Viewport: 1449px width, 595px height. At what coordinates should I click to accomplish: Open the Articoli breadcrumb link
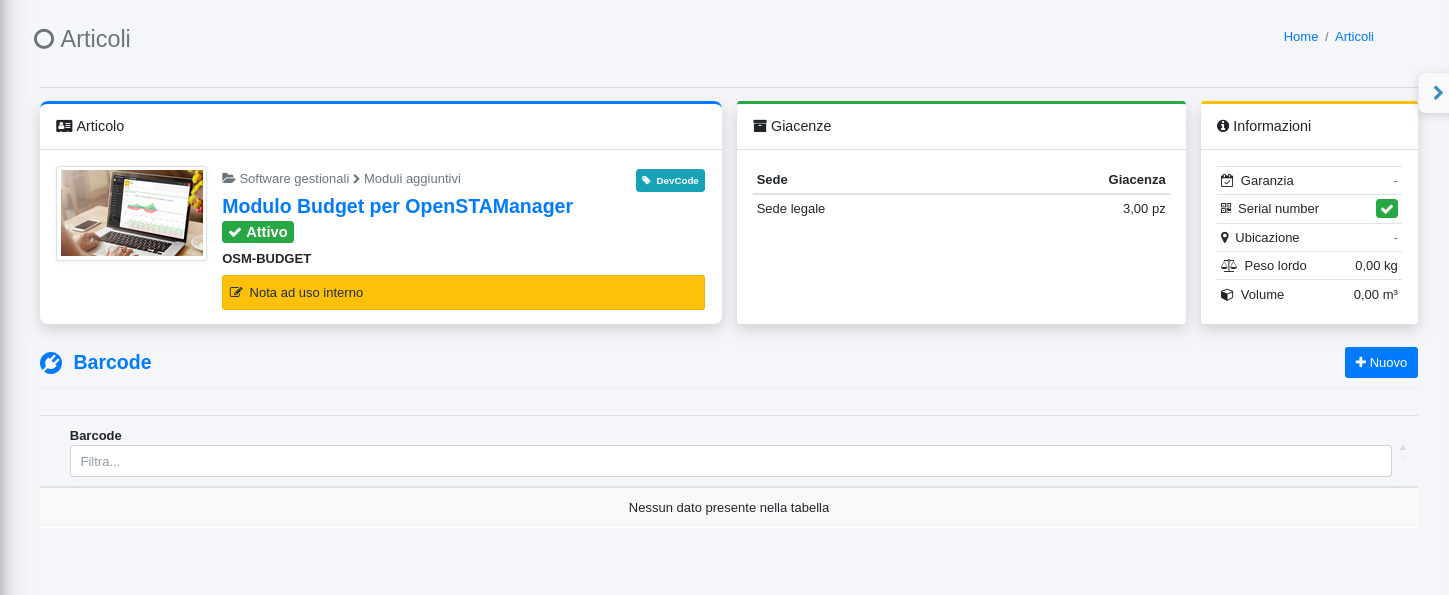tap(1354, 36)
